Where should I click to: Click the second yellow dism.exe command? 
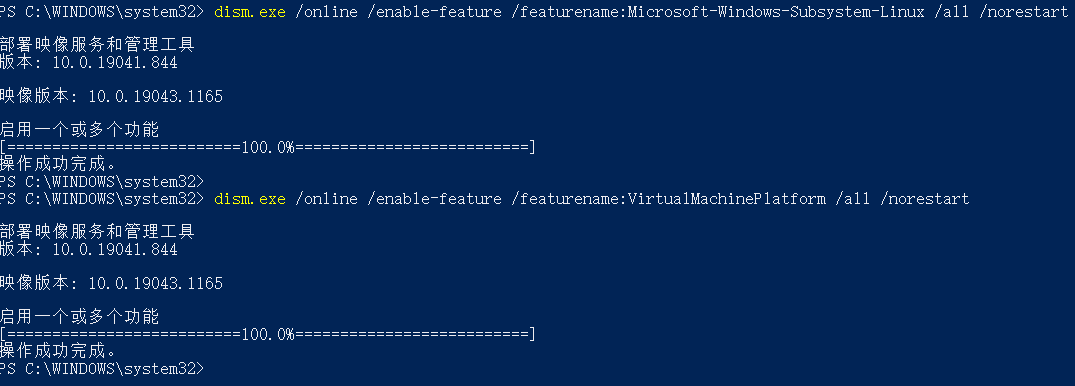click(250, 199)
